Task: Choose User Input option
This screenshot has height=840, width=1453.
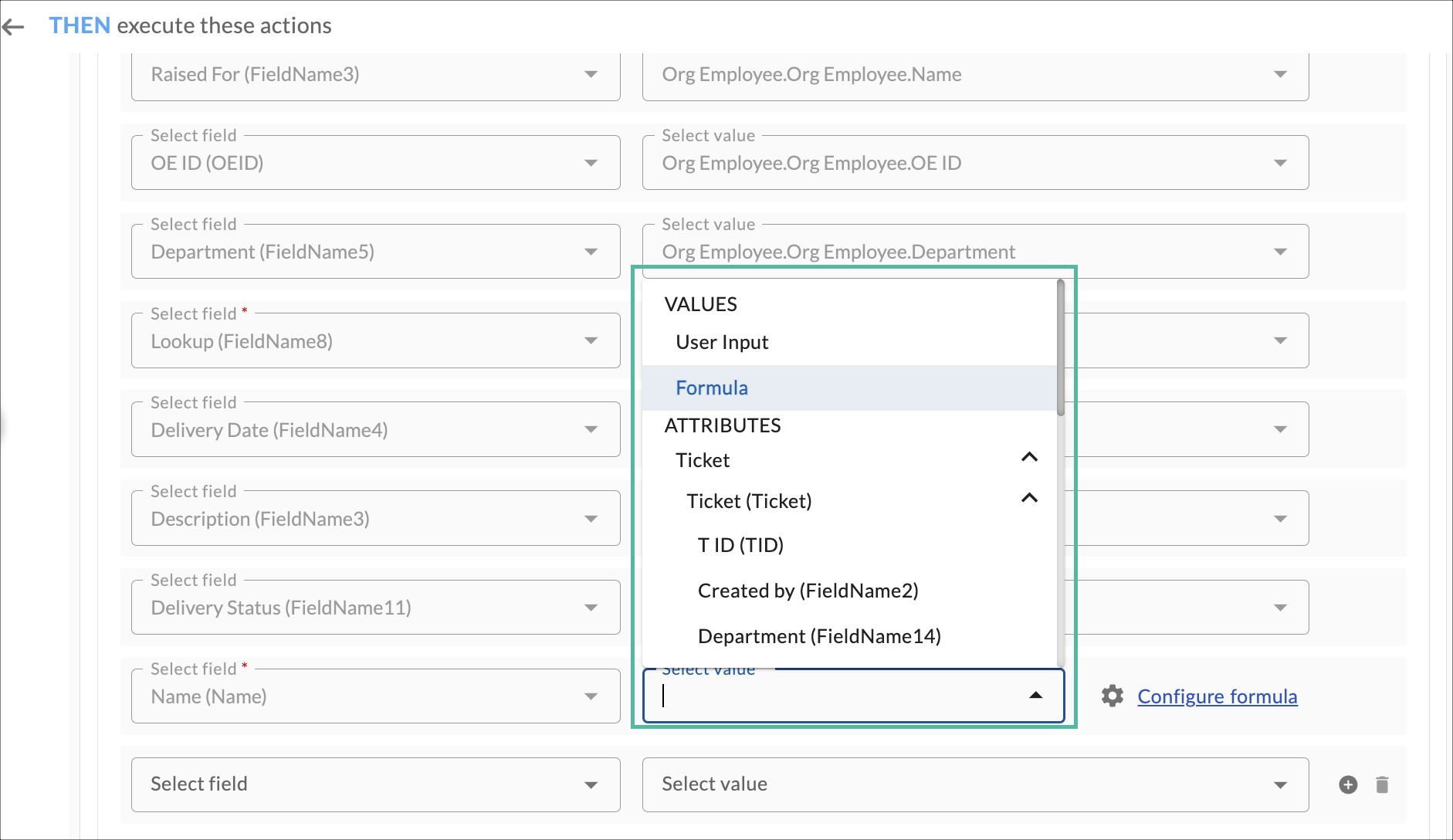Action: (722, 342)
